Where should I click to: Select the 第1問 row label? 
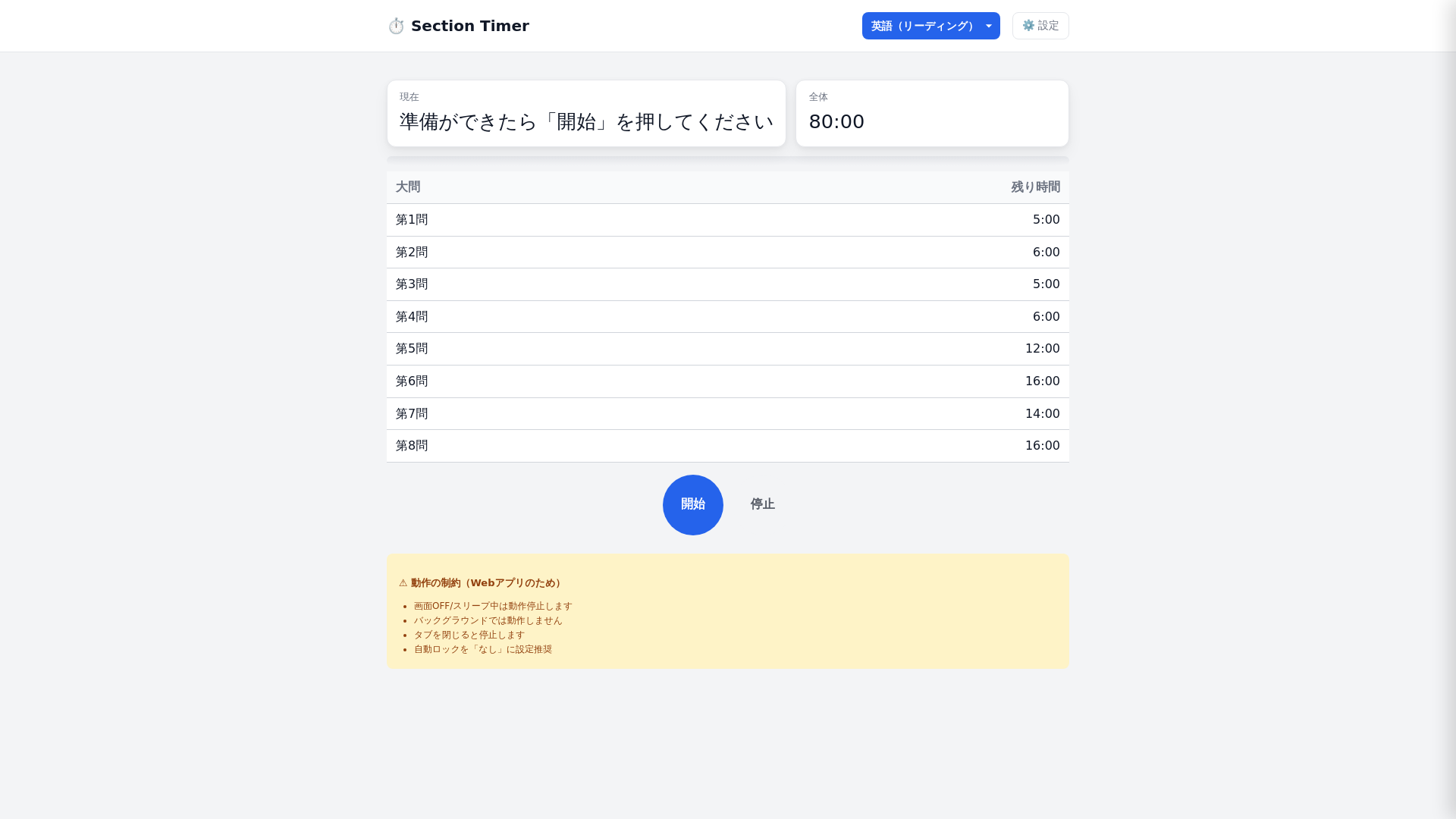pyautogui.click(x=412, y=219)
